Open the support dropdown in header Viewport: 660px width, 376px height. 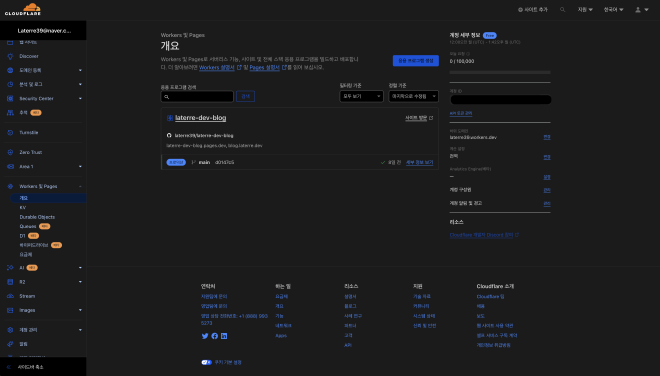click(x=585, y=10)
